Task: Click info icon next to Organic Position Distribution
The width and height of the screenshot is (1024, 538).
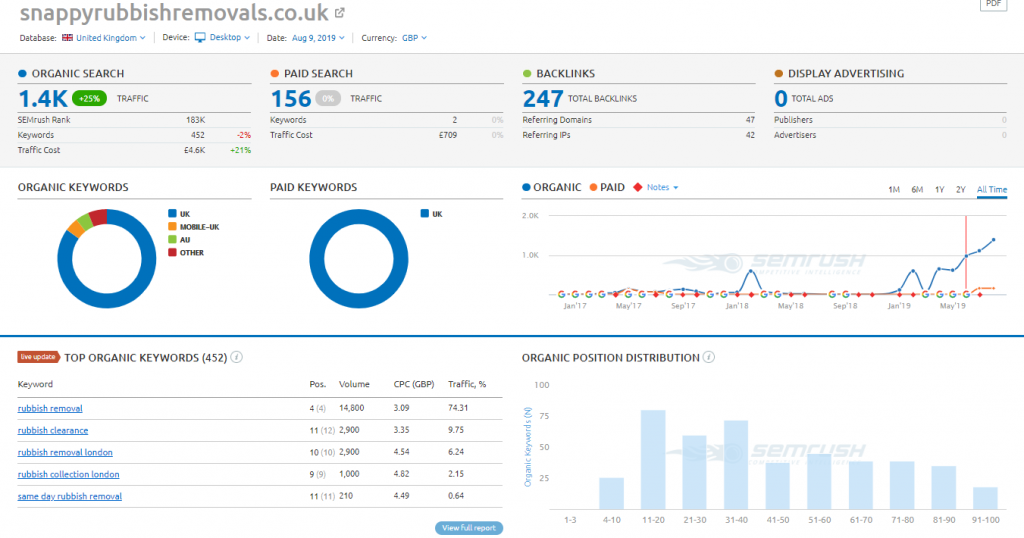Action: (709, 357)
